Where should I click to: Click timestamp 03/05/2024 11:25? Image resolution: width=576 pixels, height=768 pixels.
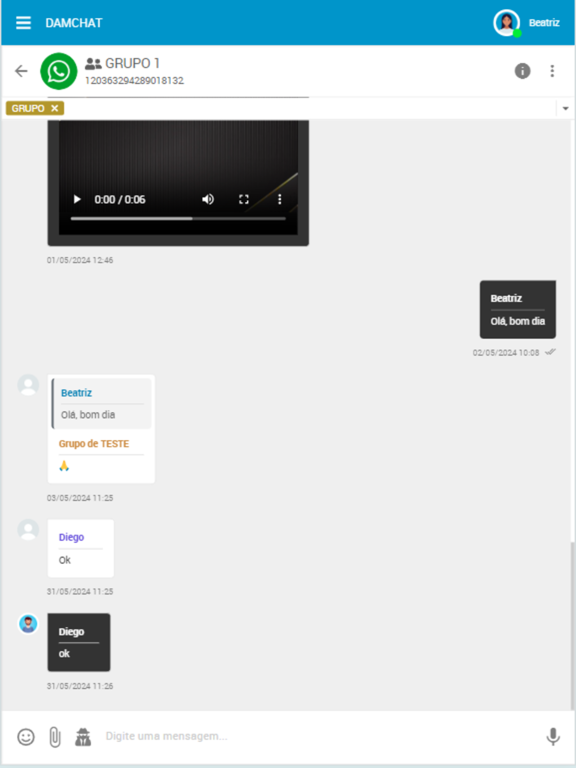click(x=80, y=498)
